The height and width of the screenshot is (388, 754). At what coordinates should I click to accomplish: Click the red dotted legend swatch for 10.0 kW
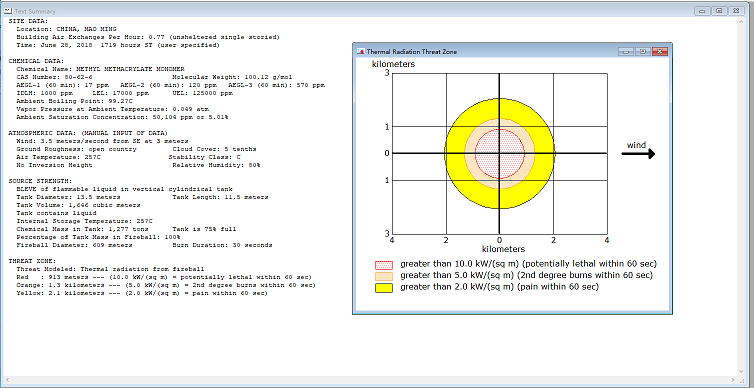tap(384, 265)
